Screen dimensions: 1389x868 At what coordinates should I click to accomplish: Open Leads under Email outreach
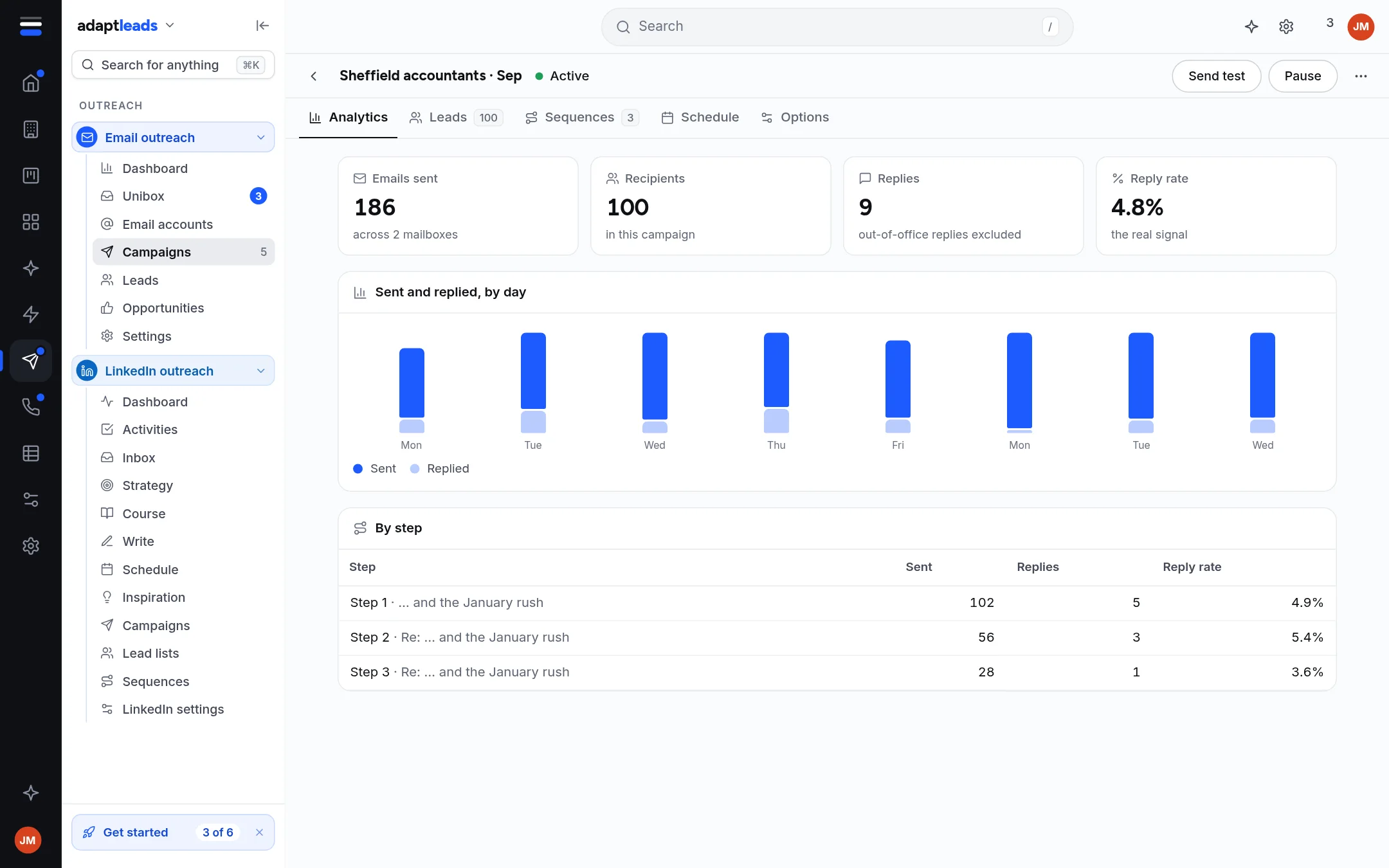pos(183,280)
